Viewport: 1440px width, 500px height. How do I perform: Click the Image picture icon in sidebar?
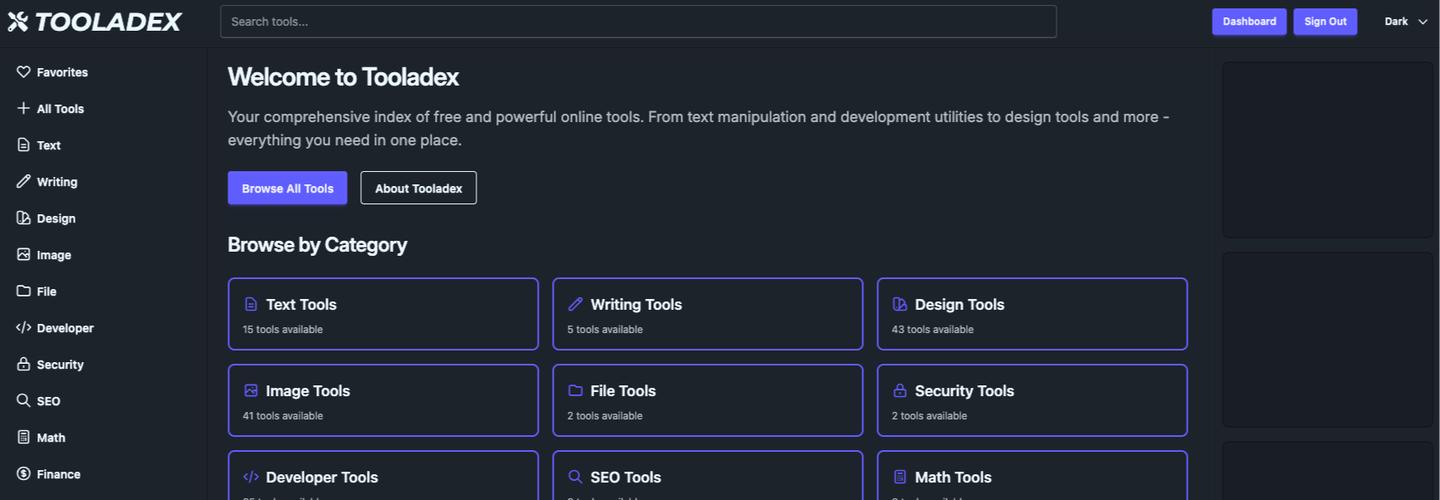coord(24,254)
